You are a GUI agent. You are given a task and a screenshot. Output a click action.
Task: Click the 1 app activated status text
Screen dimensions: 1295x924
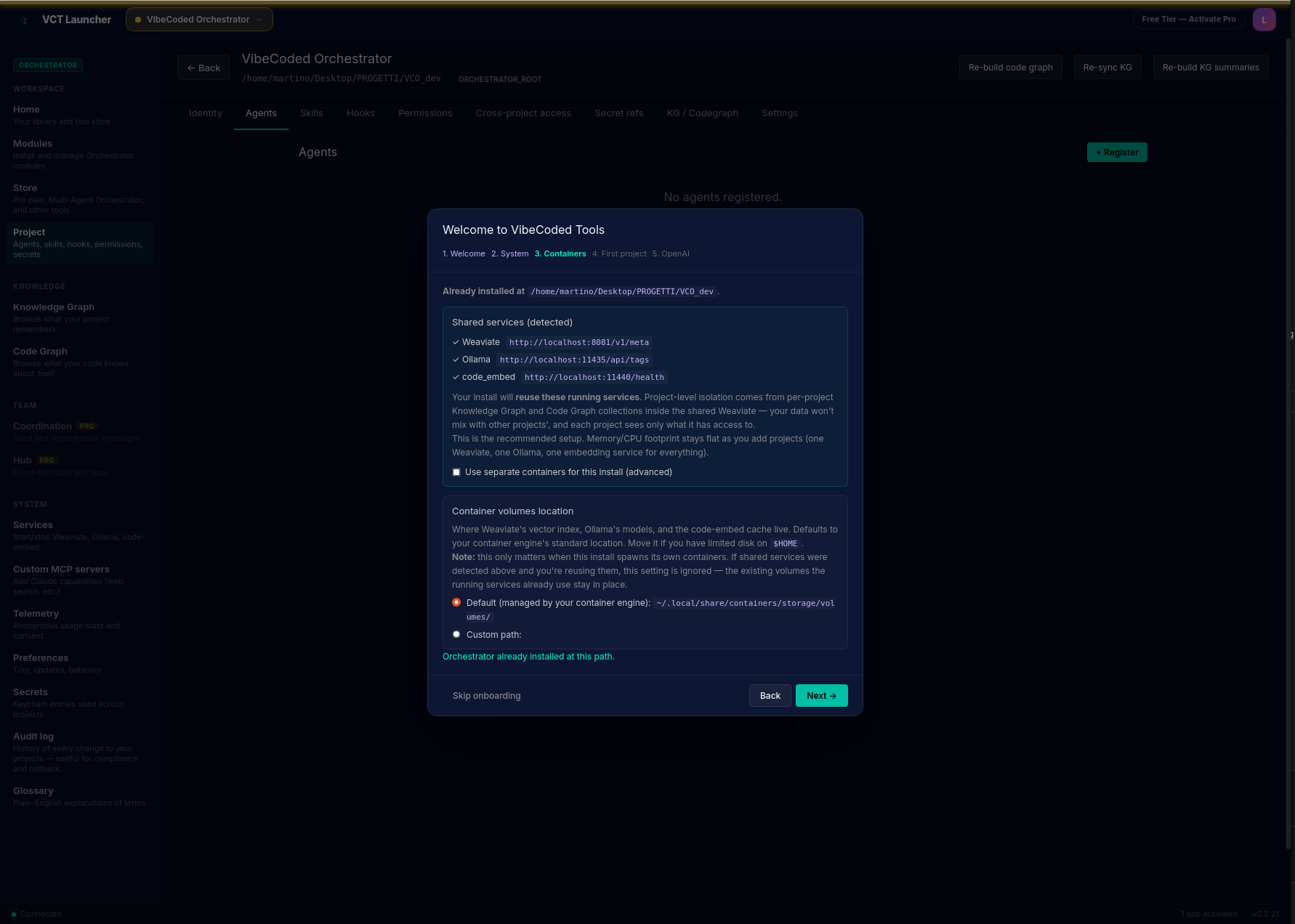[1209, 914]
